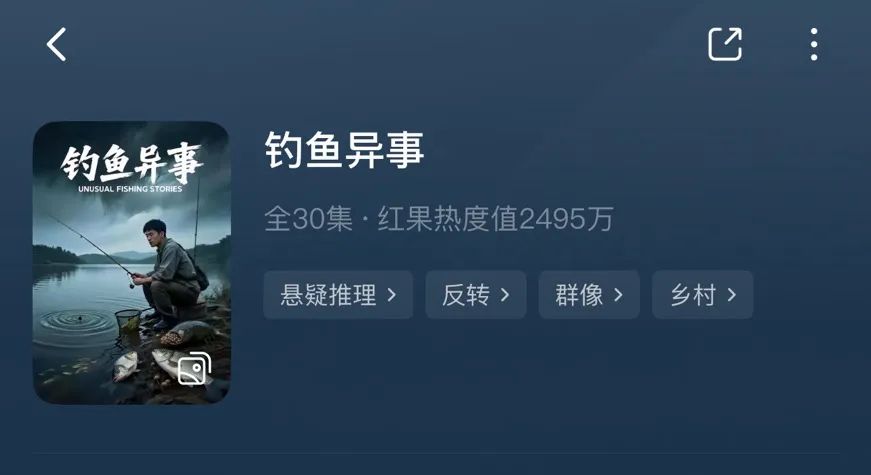Click the calligraphy title on the poster

132,163
